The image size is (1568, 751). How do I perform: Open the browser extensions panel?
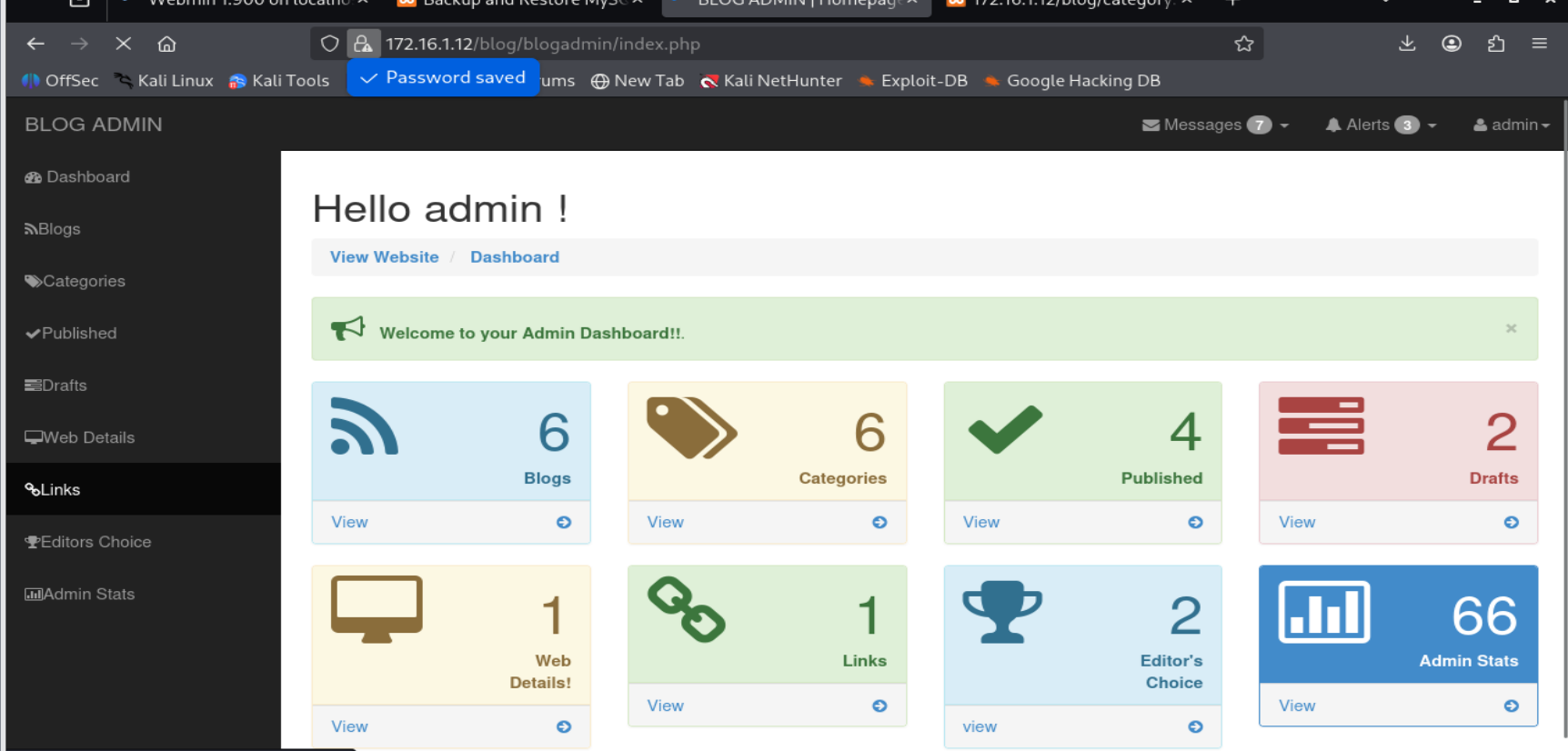(1496, 44)
